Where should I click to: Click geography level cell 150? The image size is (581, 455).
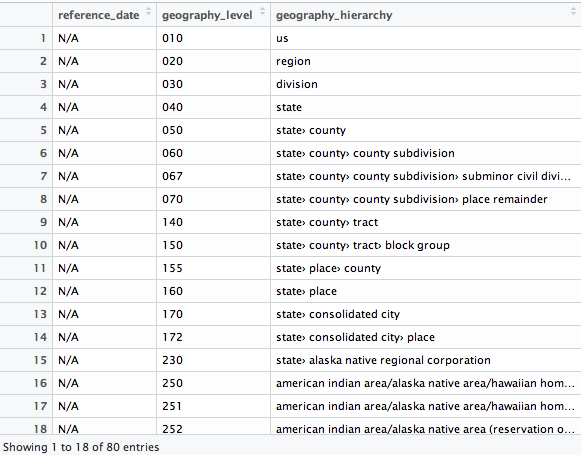[x=213, y=245]
